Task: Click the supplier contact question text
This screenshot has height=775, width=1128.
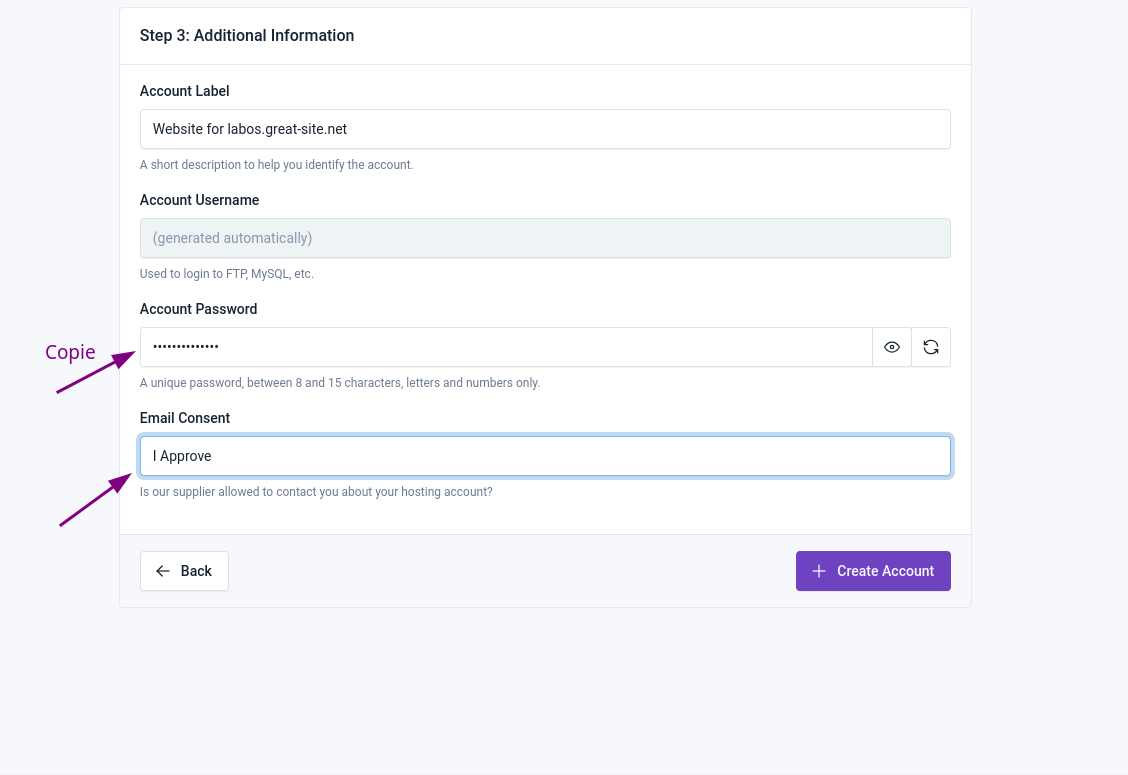Action: pyautogui.click(x=316, y=492)
